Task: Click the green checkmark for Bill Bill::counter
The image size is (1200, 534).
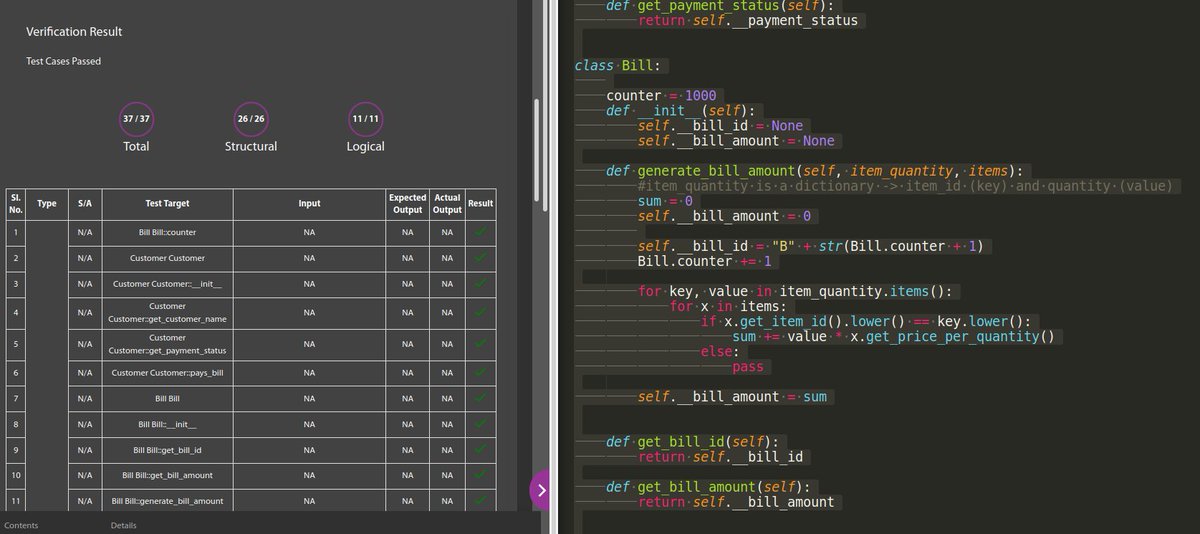Action: pyautogui.click(x=481, y=232)
